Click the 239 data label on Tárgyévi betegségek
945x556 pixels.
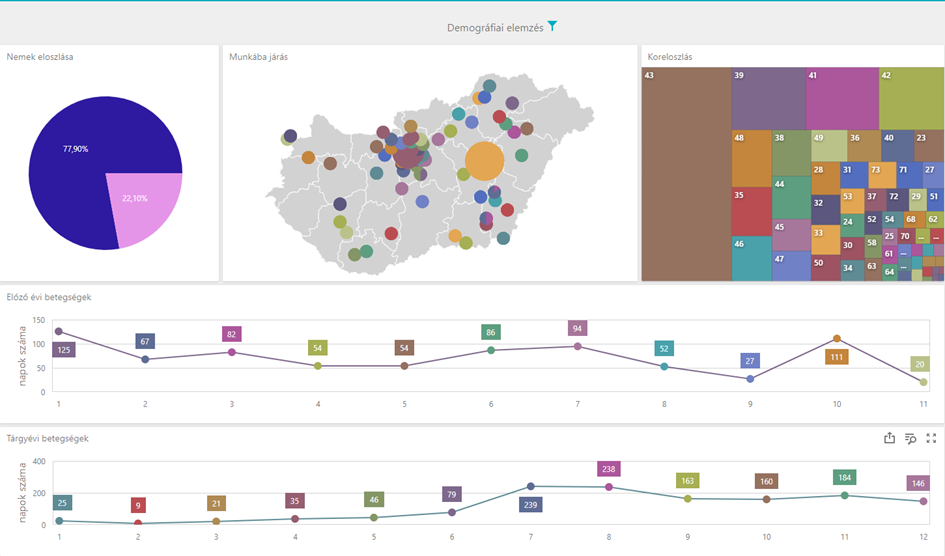pos(530,505)
